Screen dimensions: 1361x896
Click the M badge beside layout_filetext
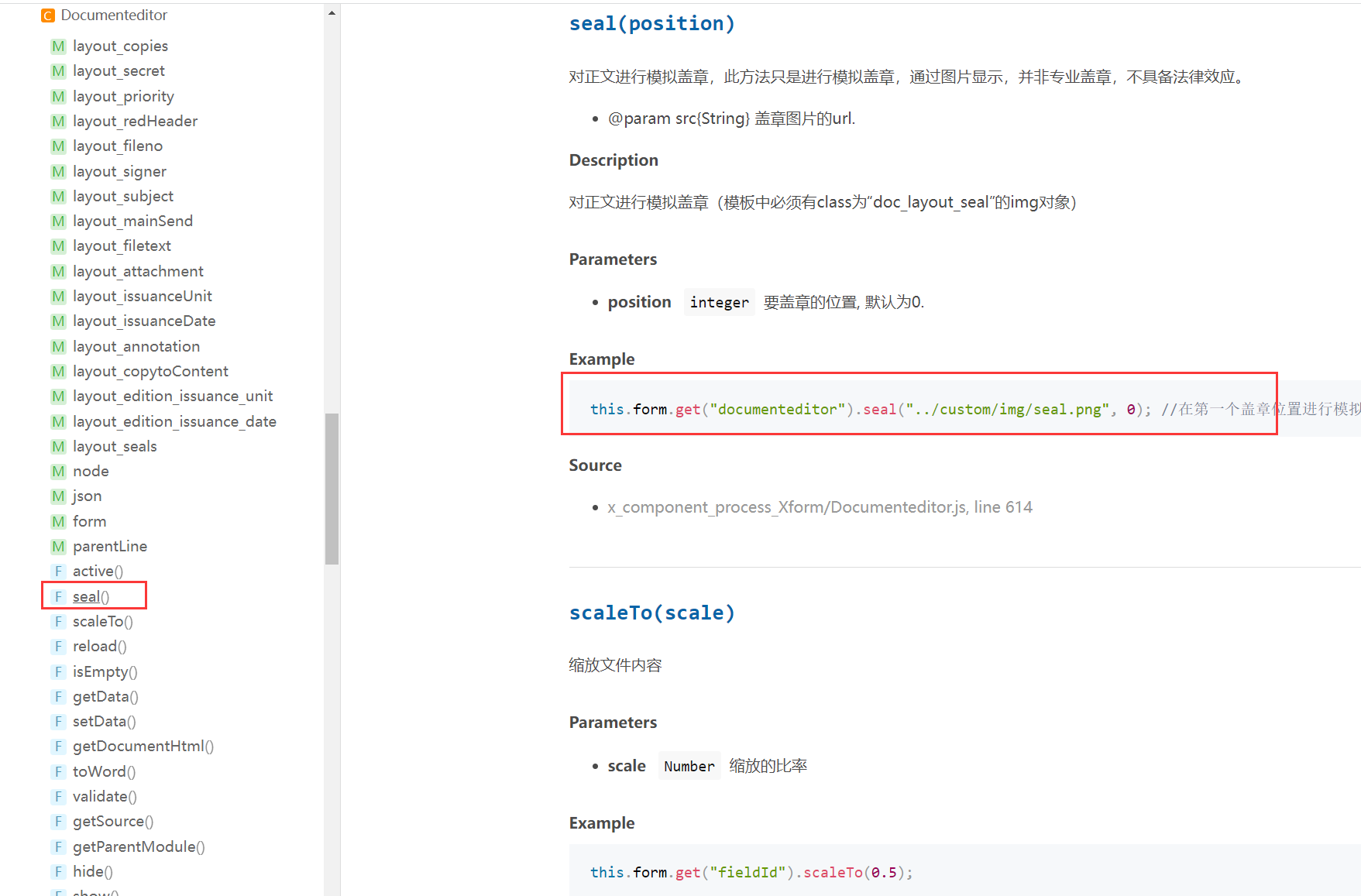(58, 246)
